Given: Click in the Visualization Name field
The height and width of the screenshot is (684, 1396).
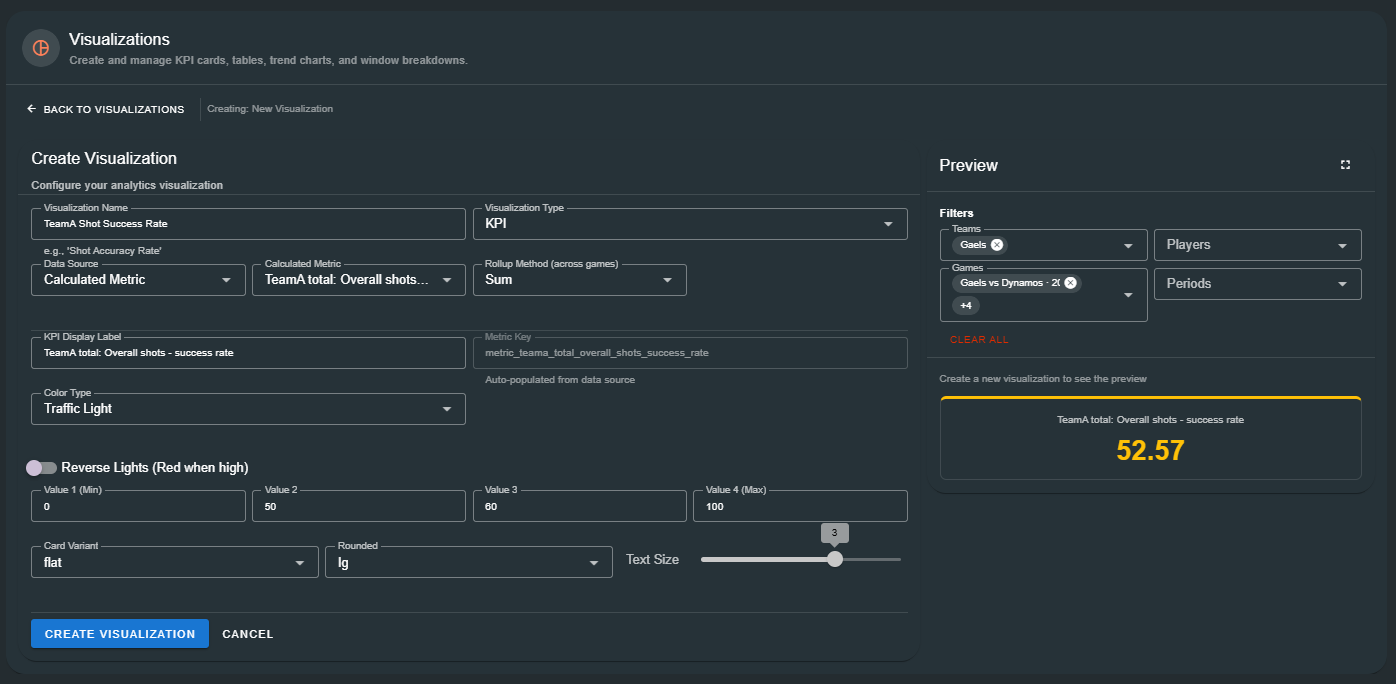Looking at the screenshot, I should [x=248, y=224].
